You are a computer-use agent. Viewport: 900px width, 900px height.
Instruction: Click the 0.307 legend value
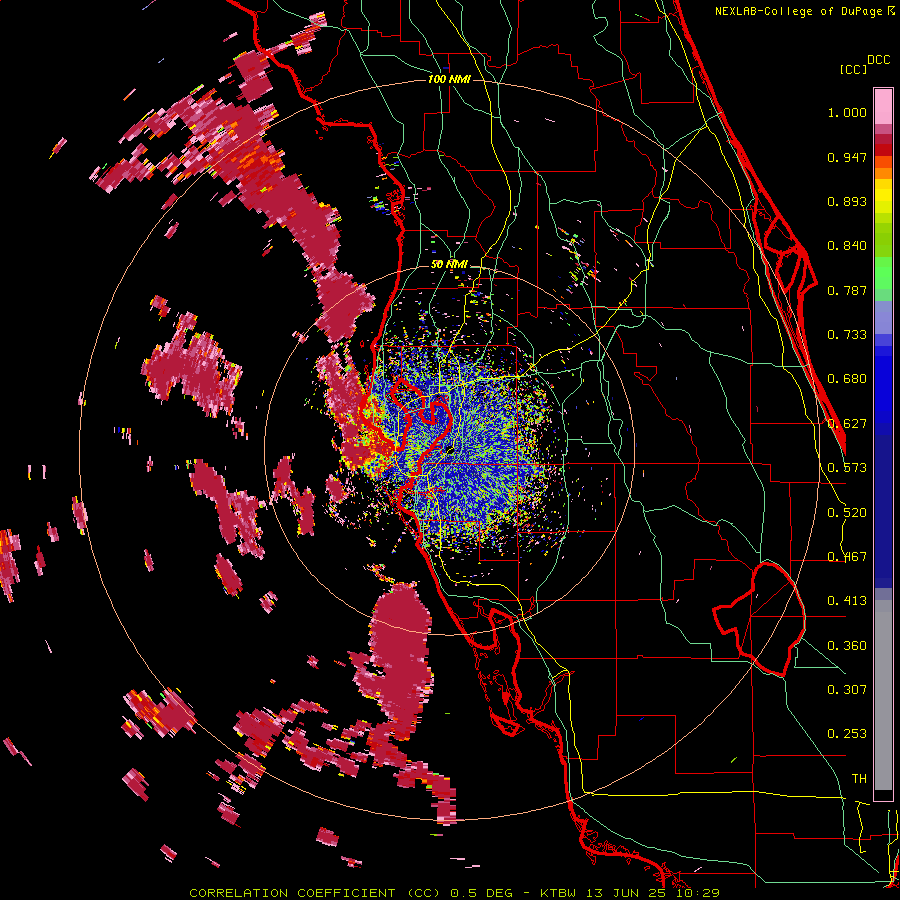point(847,690)
